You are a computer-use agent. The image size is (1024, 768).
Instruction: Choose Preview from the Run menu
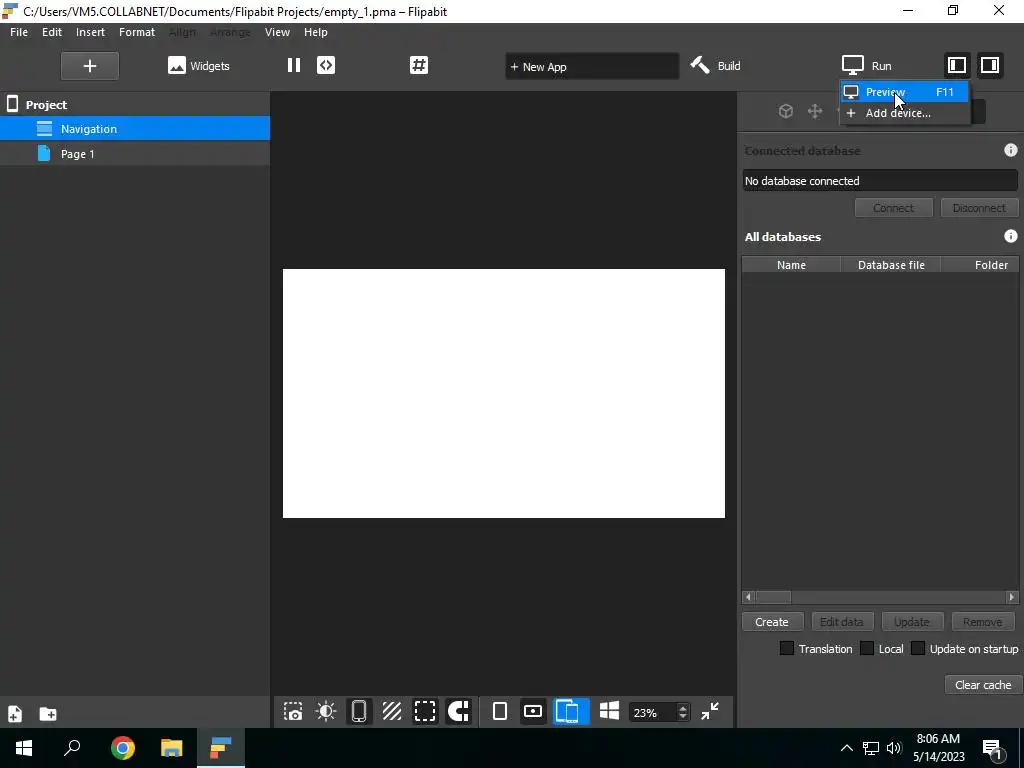point(904,92)
